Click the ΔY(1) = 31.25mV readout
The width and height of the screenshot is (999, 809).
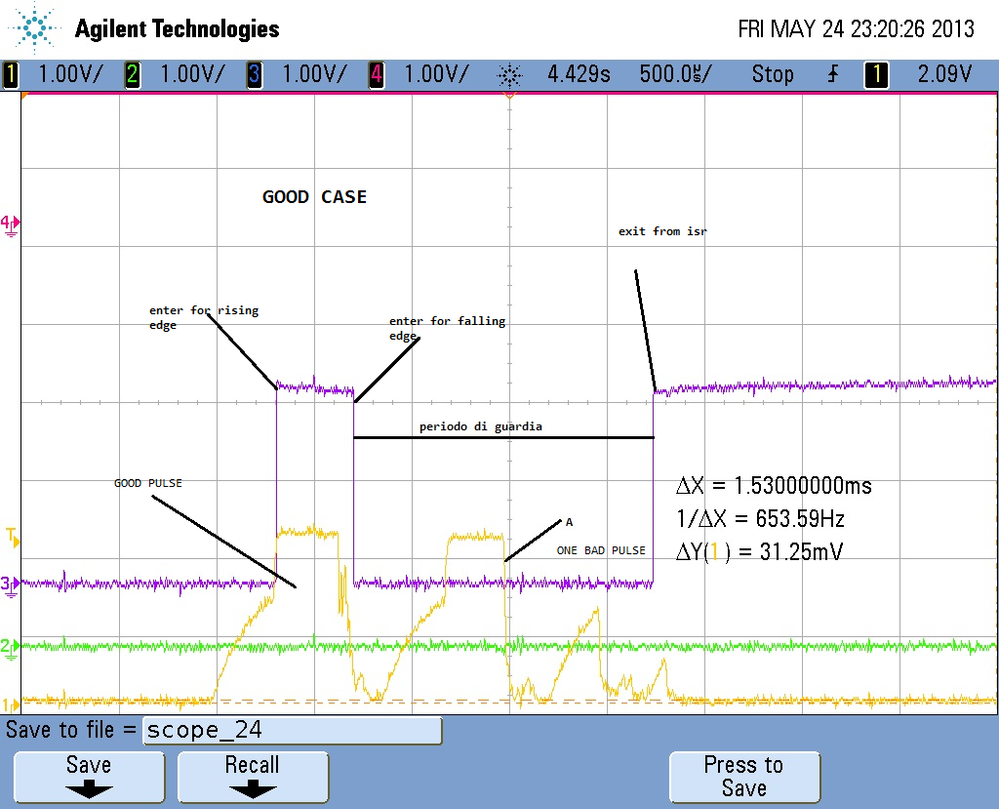759,551
